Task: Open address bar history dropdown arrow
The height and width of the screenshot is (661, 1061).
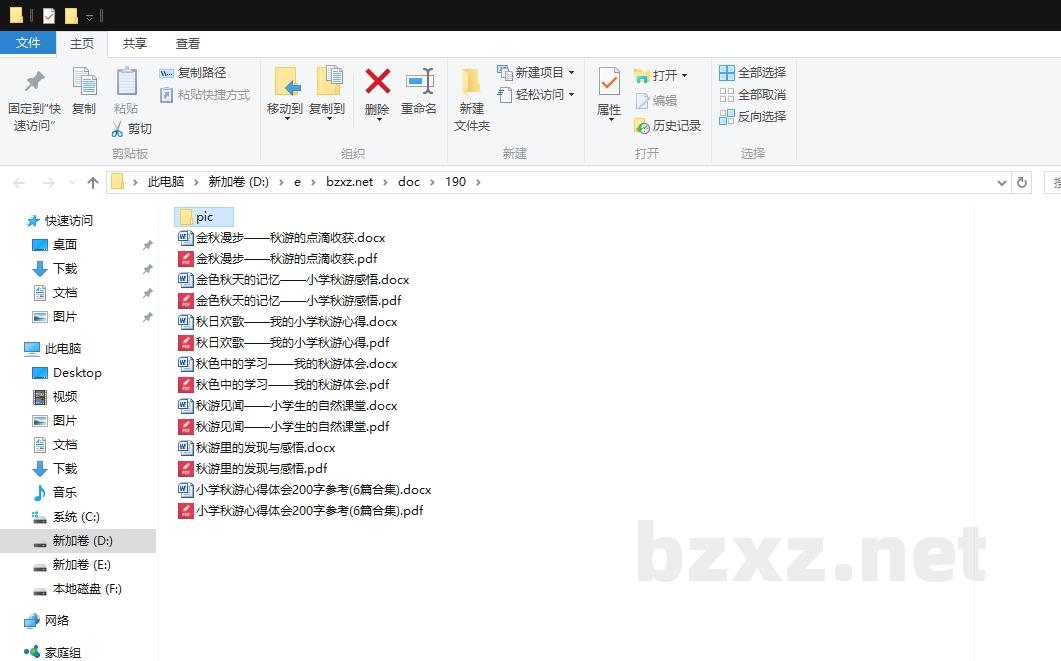Action: (x=1002, y=183)
